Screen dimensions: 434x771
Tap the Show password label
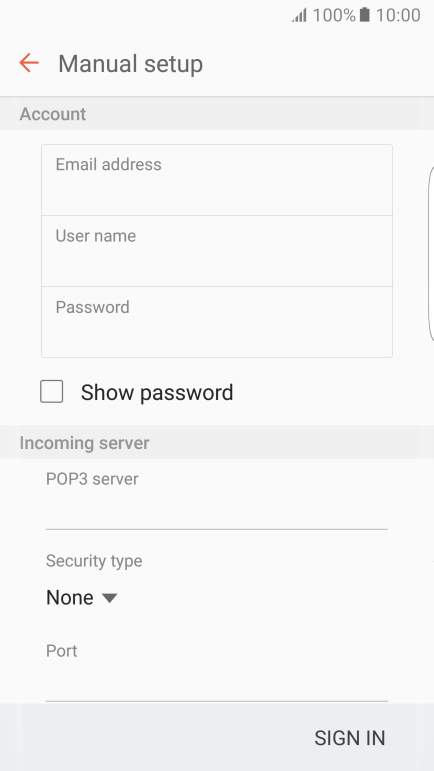[x=157, y=392]
